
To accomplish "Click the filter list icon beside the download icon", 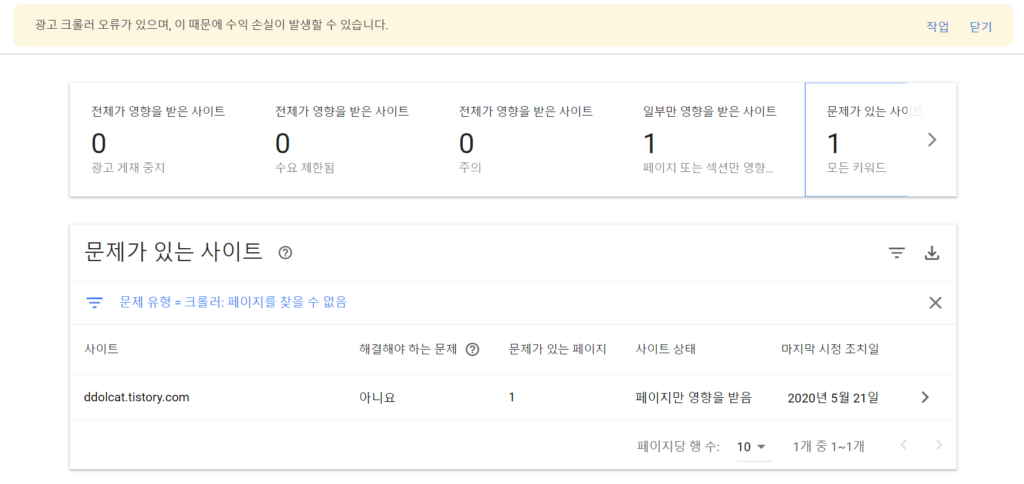I will 897,253.
